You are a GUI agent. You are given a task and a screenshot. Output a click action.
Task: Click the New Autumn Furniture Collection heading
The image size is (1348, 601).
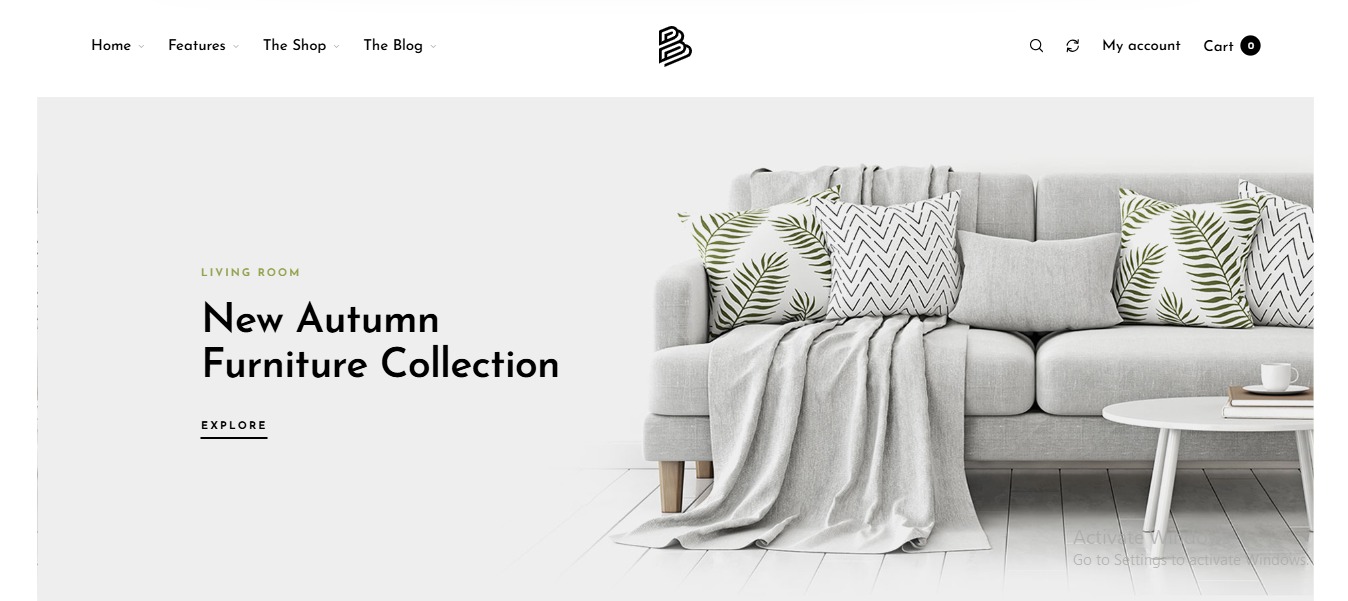click(x=380, y=342)
